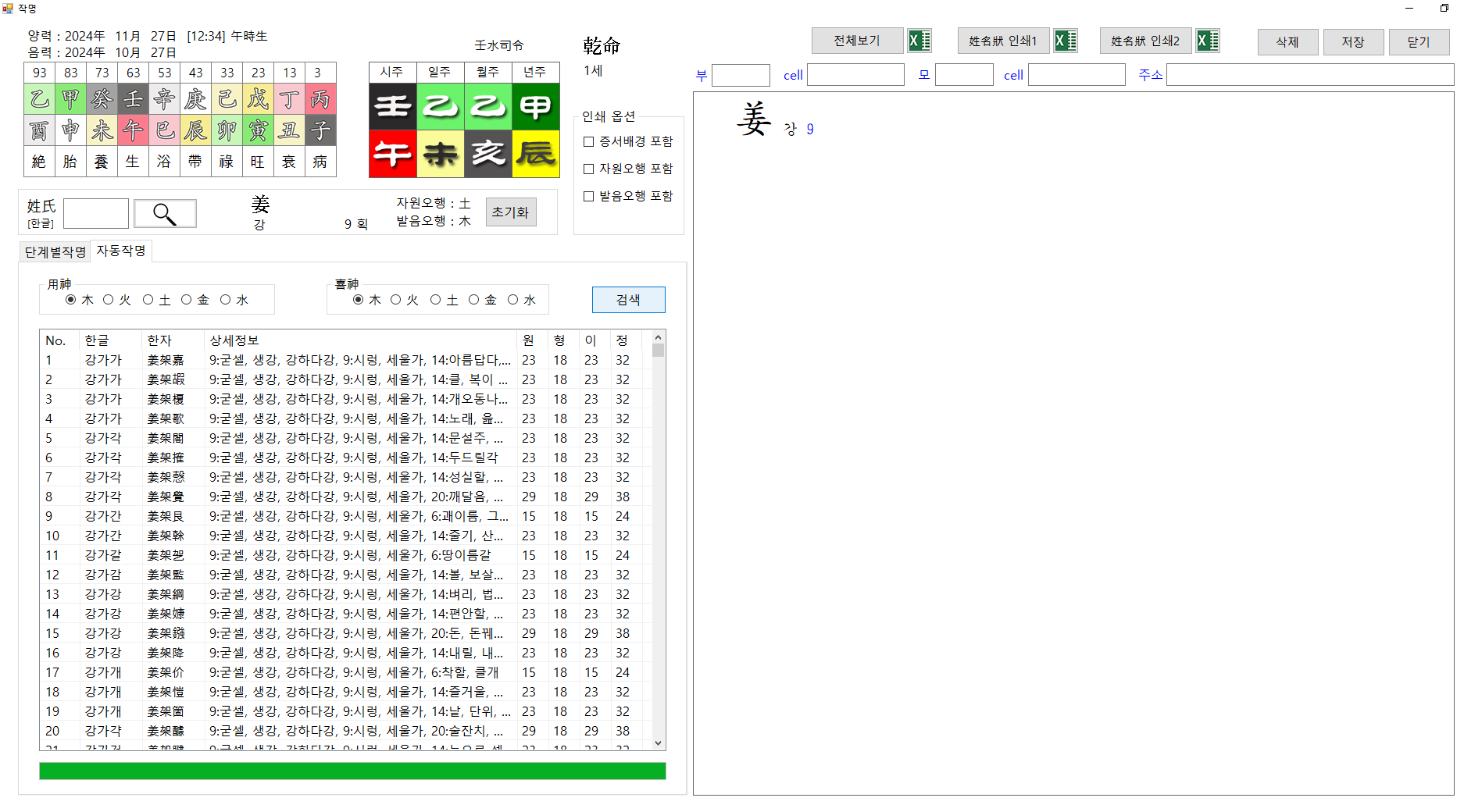
Task: Click the 주소 address input field
Action: point(1310,75)
